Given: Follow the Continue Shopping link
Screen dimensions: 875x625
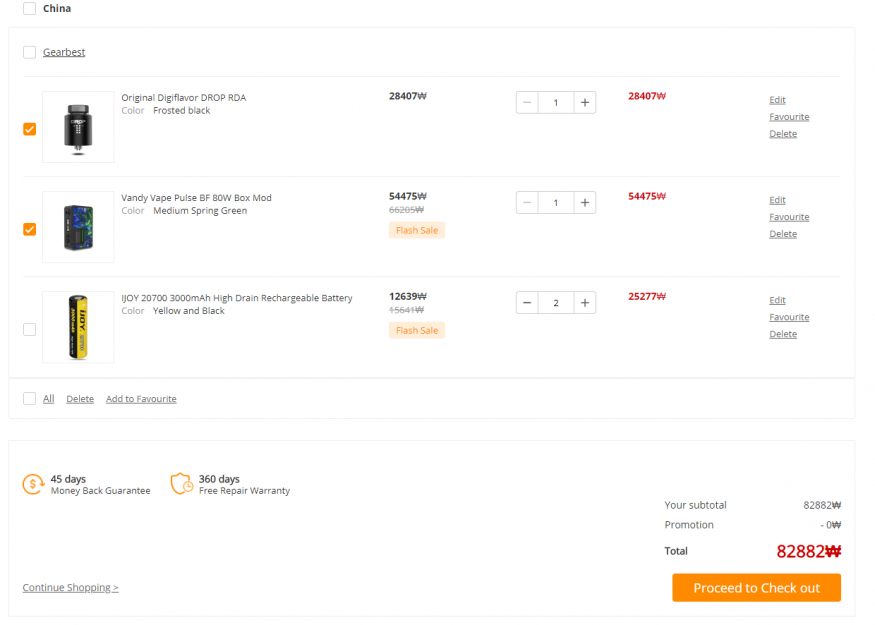Looking at the screenshot, I should coord(70,588).
